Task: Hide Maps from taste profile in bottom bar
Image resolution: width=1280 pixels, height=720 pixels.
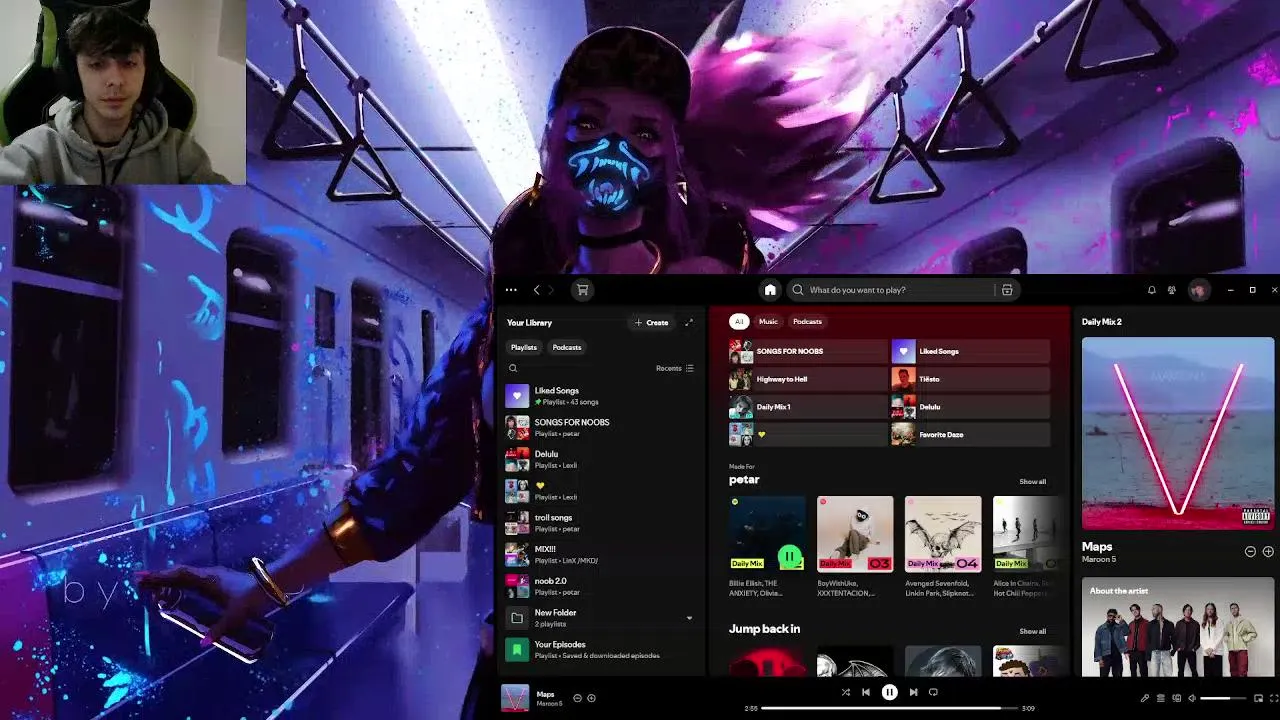Action: (x=577, y=698)
